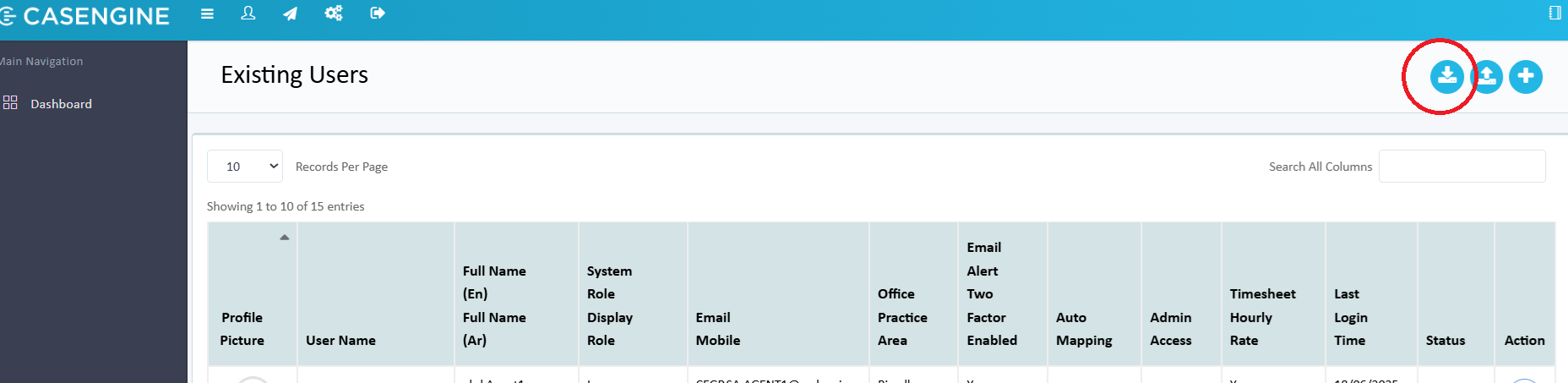Viewport: 1568px width, 383px height.
Task: Open the settings gears icon
Action: [x=334, y=13]
